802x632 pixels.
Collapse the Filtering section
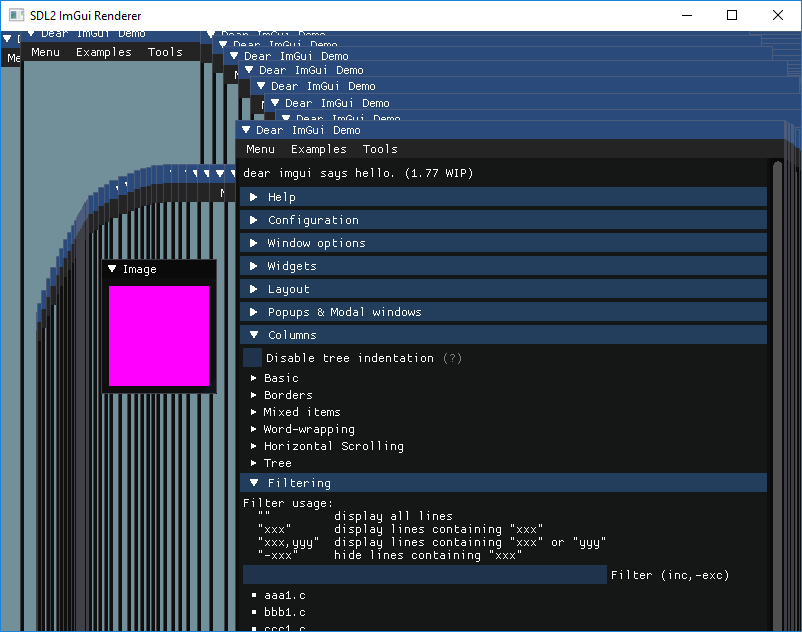click(x=503, y=483)
